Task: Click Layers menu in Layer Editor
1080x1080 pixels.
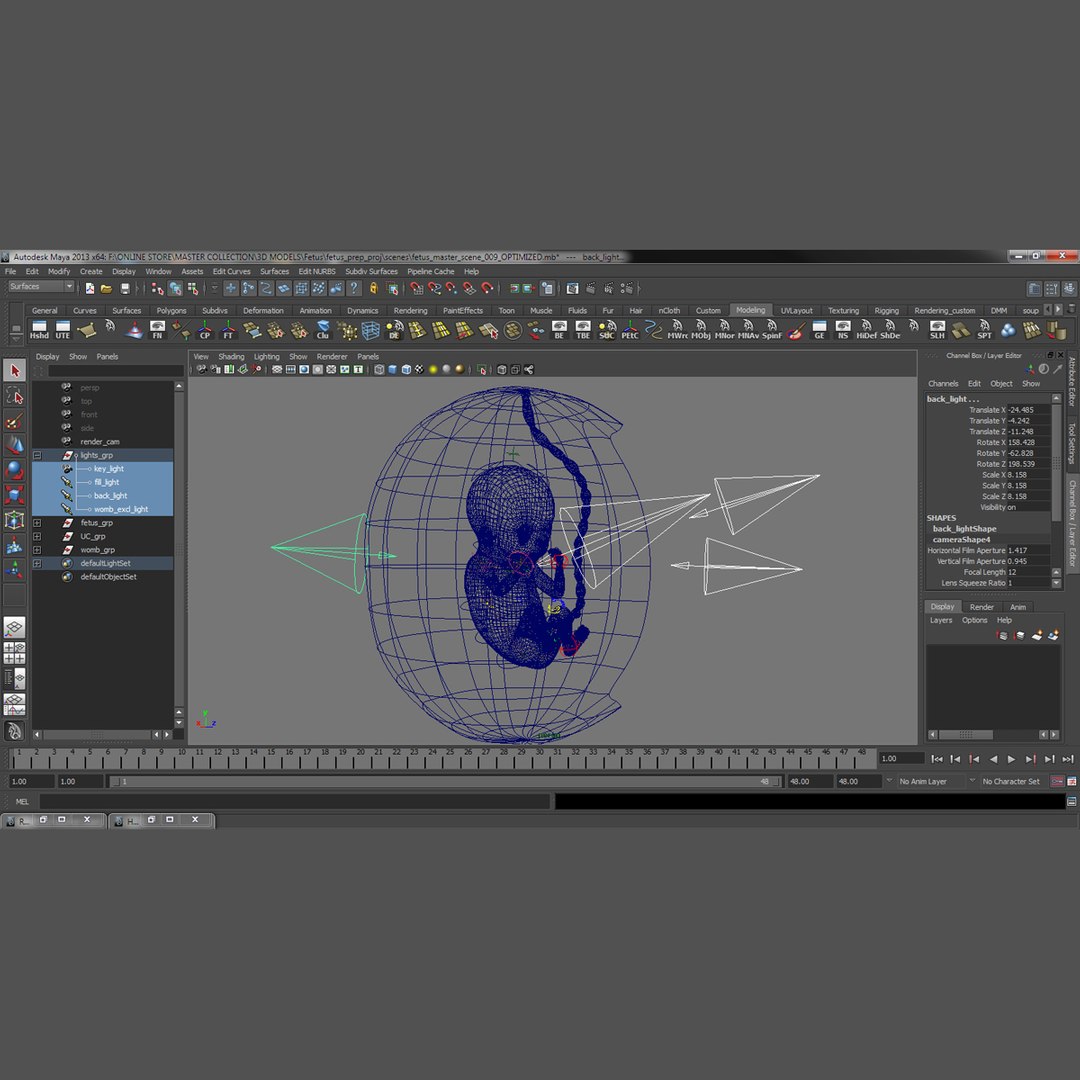Action: click(941, 620)
